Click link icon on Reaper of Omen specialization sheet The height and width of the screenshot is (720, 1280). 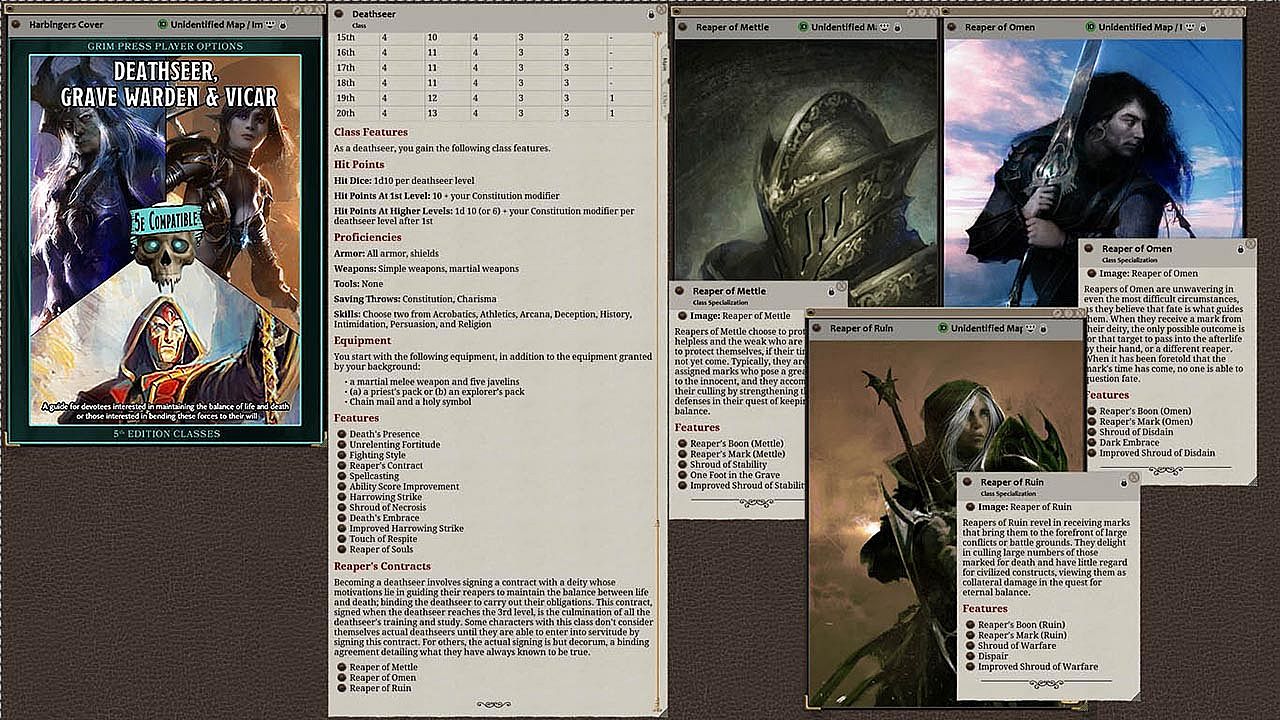1088,248
